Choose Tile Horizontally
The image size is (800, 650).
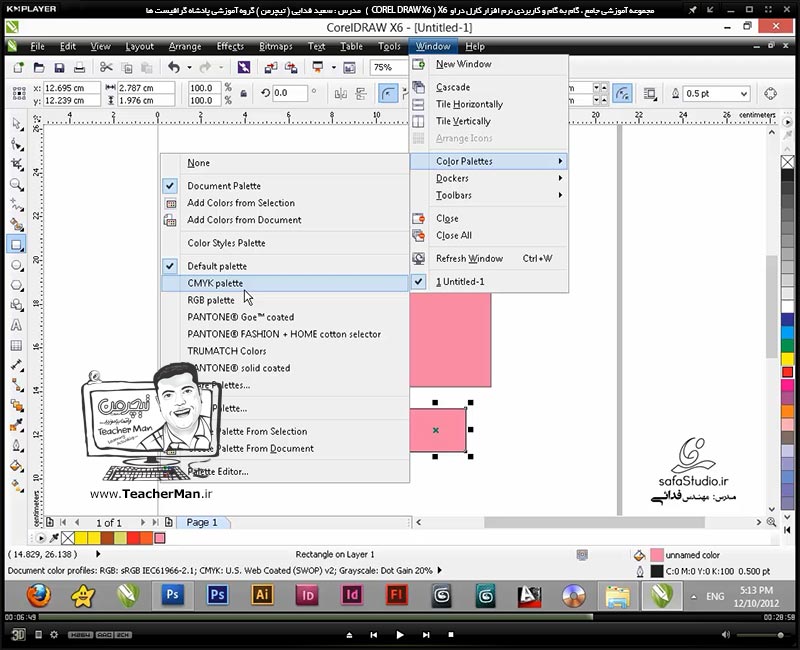click(x=489, y=104)
